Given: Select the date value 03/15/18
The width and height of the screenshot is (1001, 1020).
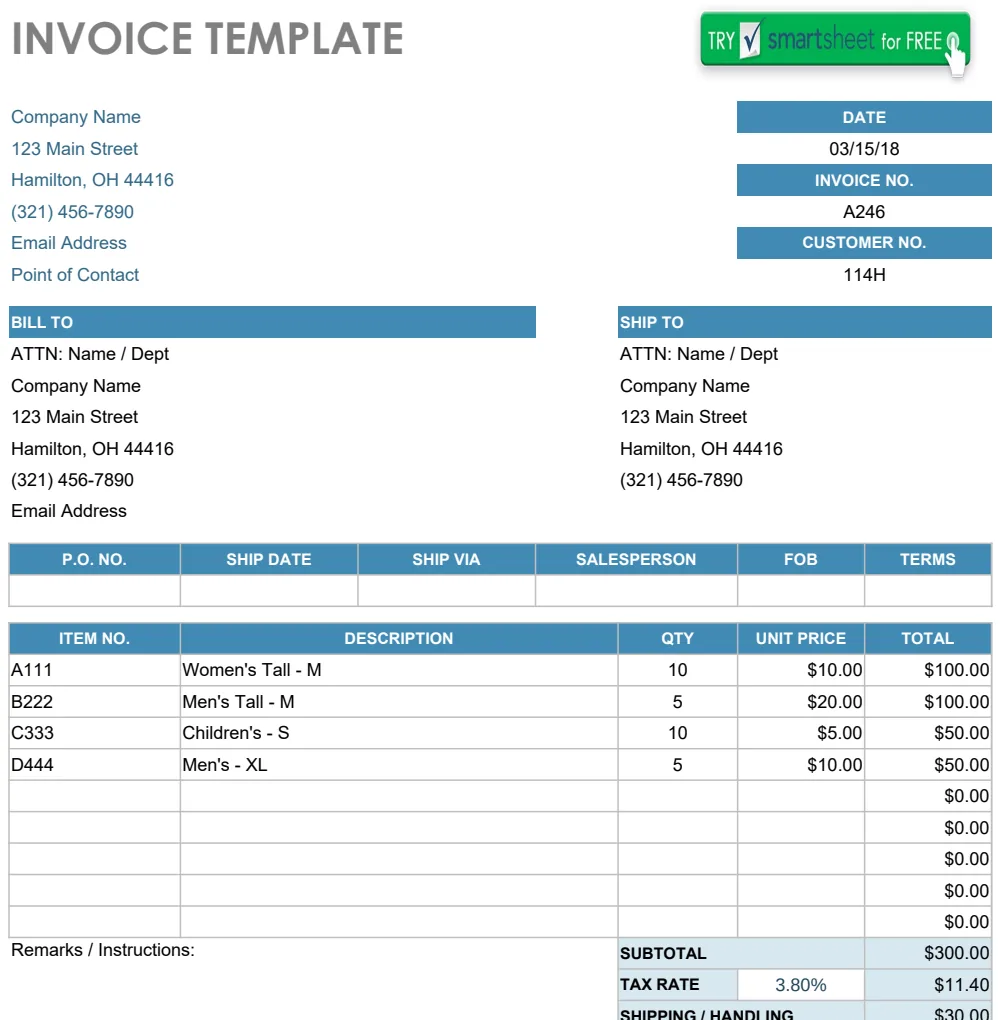Looking at the screenshot, I should coord(864,148).
